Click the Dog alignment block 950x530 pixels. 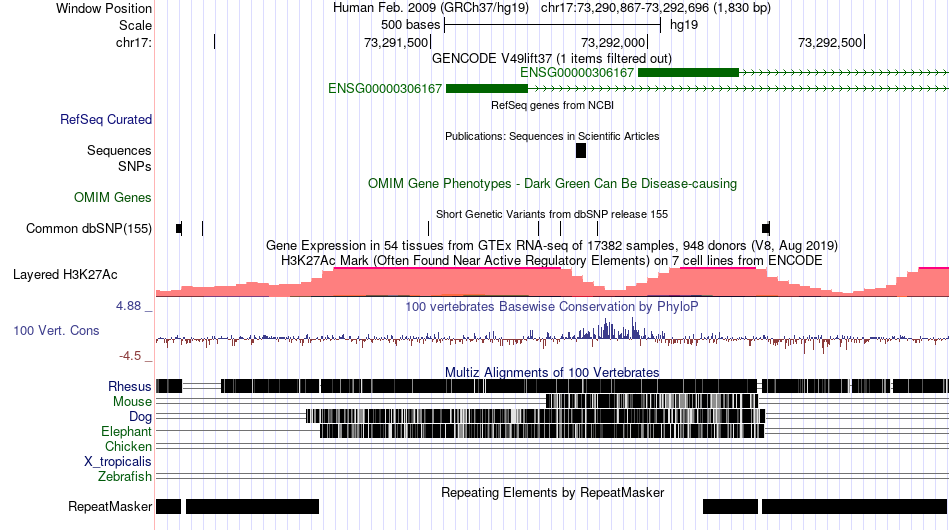point(536,416)
